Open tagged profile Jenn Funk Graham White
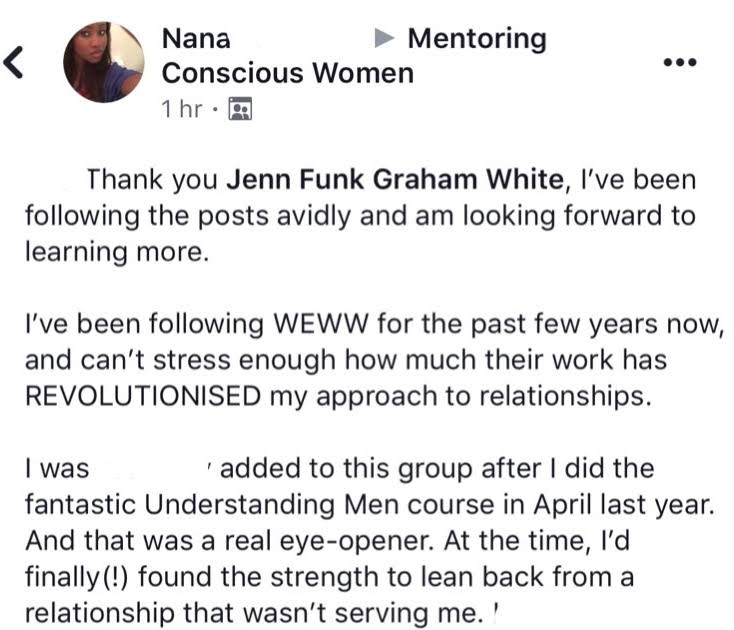Image resolution: width=734 pixels, height=630 pixels. tap(395, 179)
